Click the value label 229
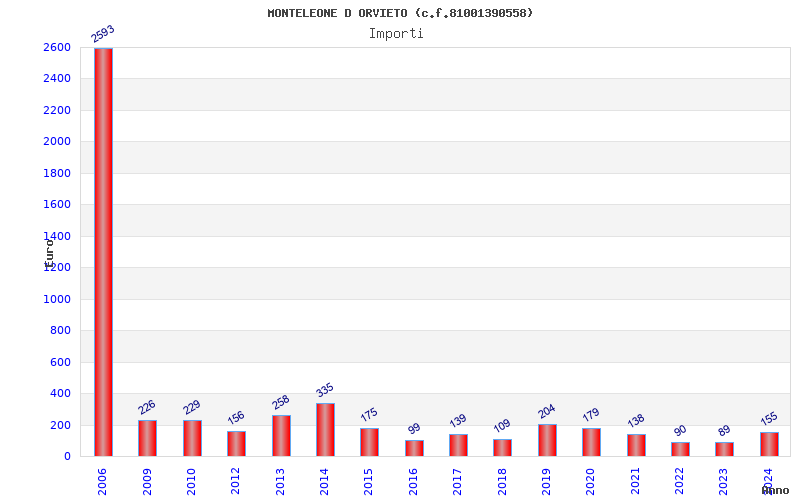 tap(191, 407)
